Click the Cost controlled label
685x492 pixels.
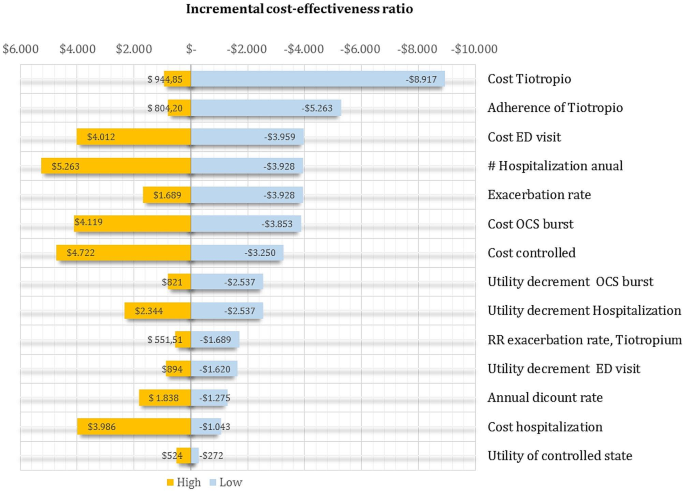[531, 253]
